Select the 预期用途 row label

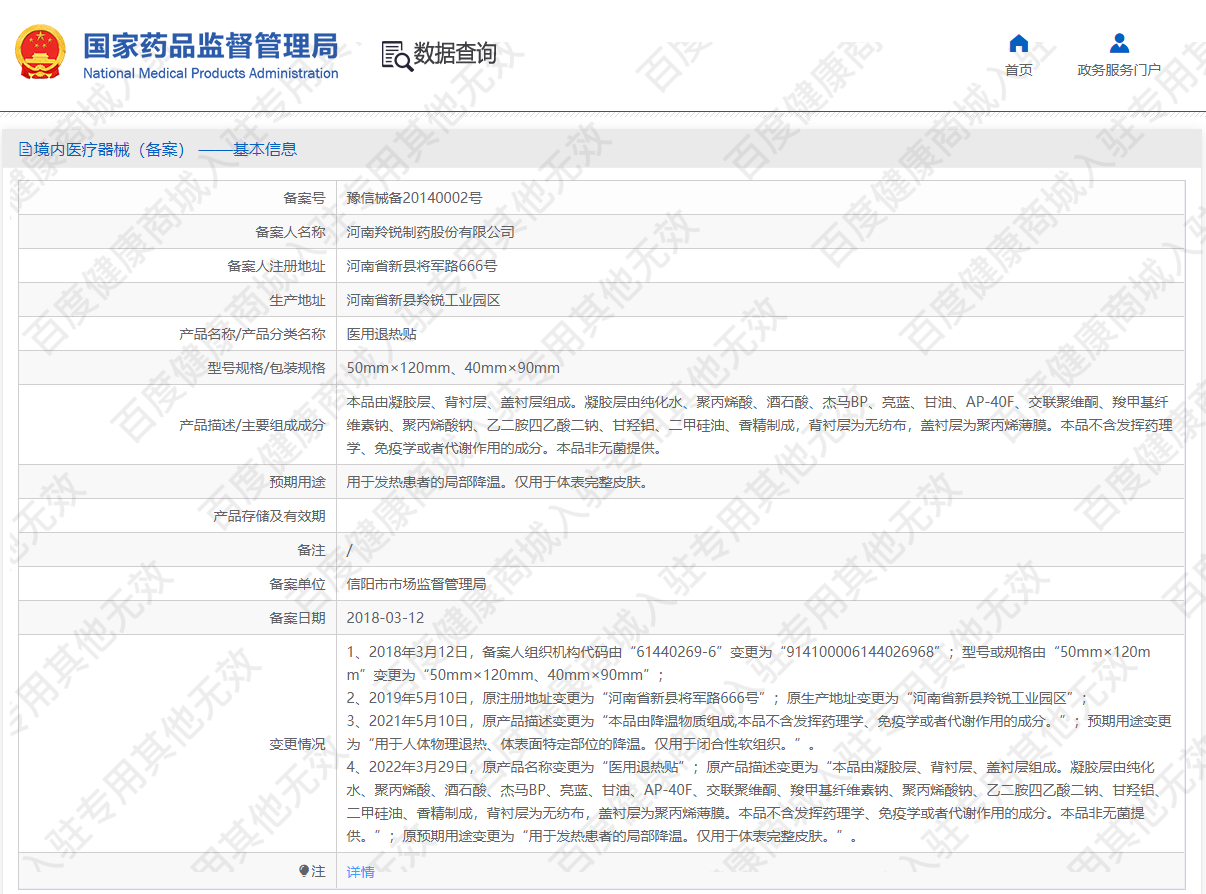298,482
